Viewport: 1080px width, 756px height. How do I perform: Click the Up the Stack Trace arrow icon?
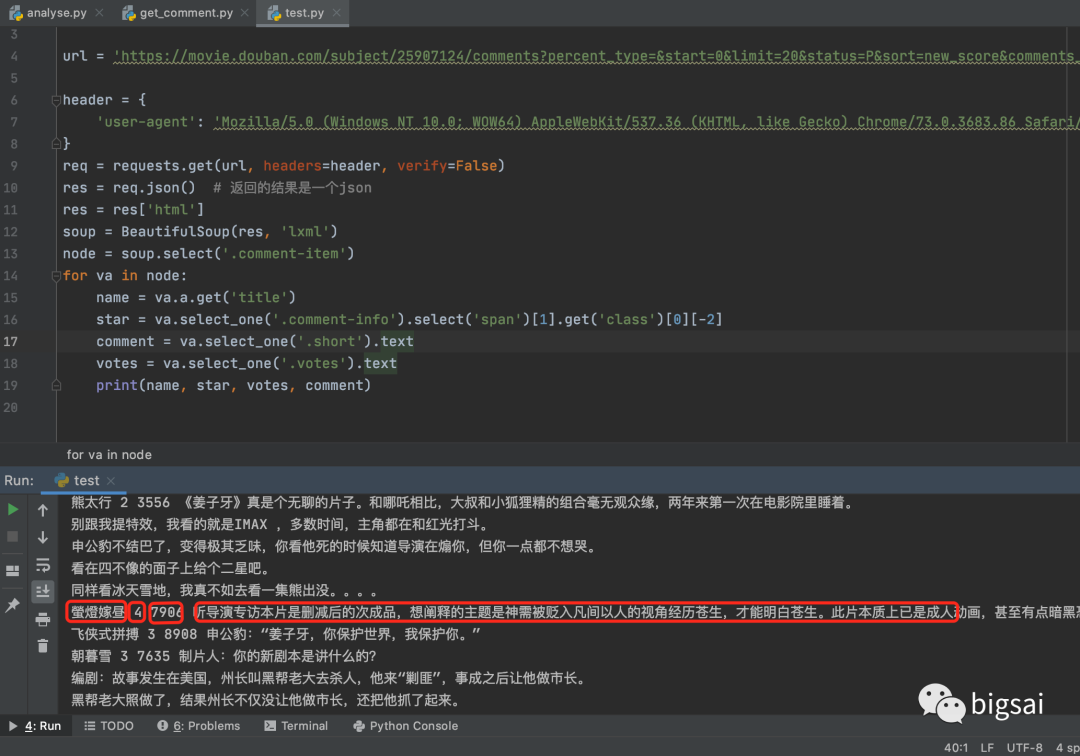tap(42, 510)
